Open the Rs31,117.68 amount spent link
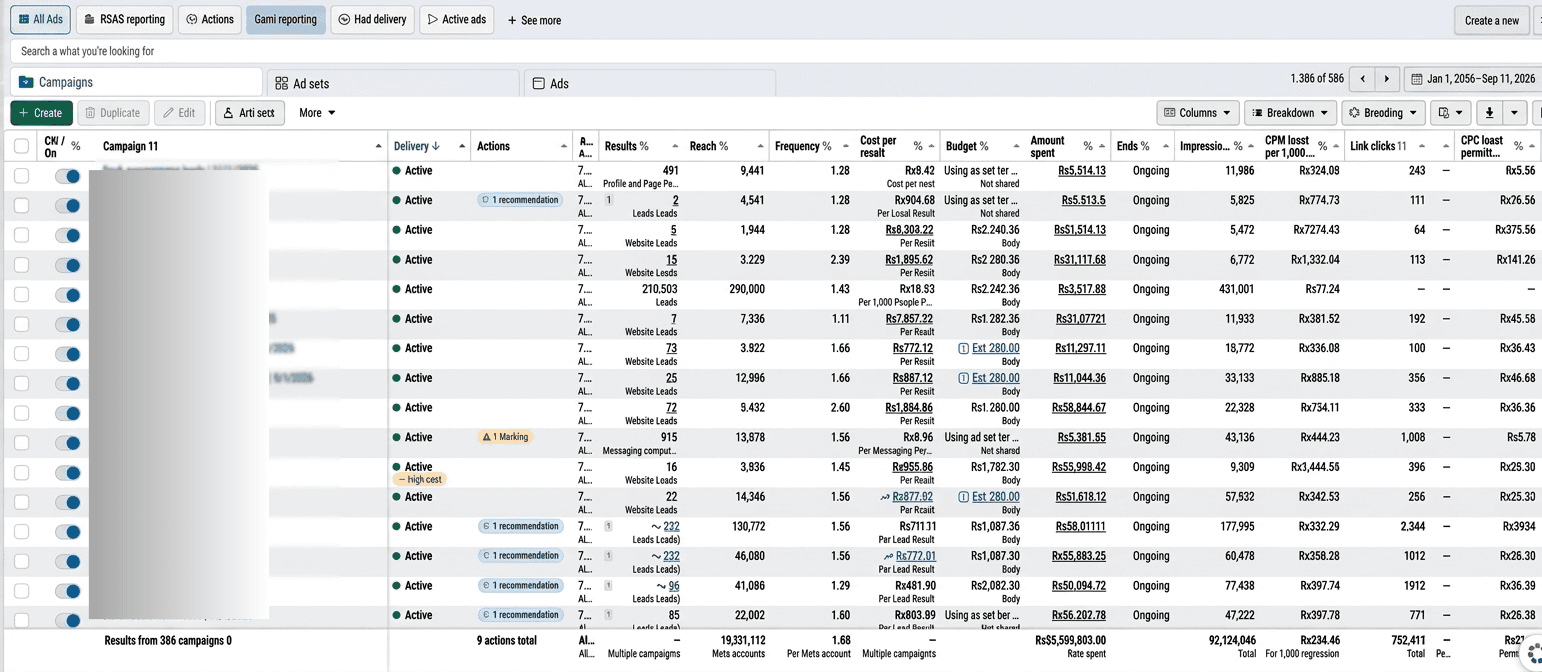The width and height of the screenshot is (1542, 672). click(1079, 260)
